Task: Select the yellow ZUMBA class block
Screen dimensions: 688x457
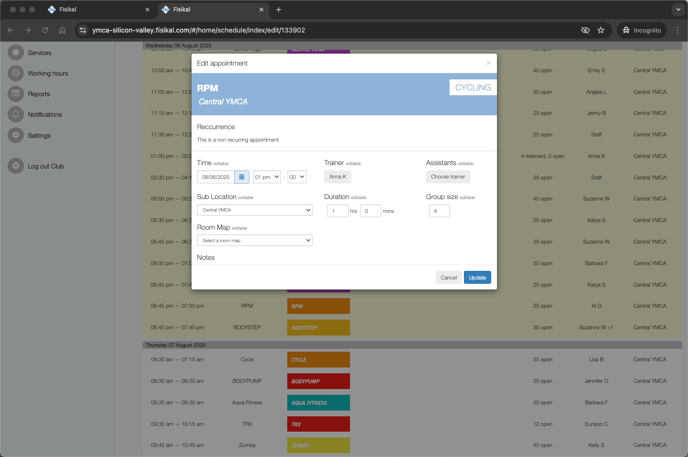Action: (x=319, y=445)
